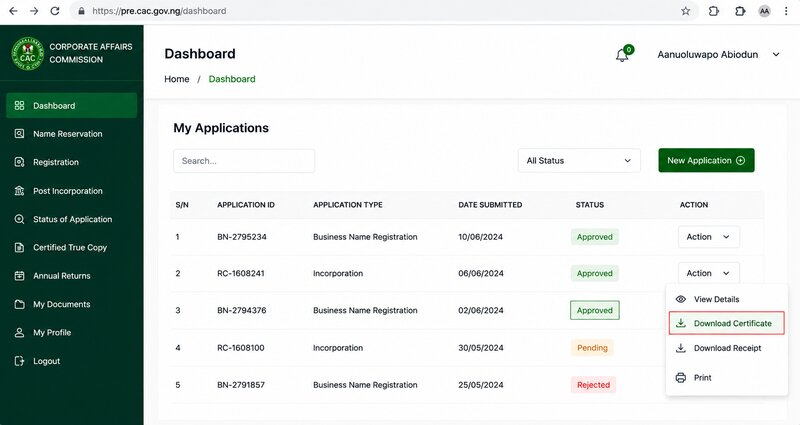Go to Annual Returns page
Image resolution: width=800 pixels, height=425 pixels.
point(71,276)
